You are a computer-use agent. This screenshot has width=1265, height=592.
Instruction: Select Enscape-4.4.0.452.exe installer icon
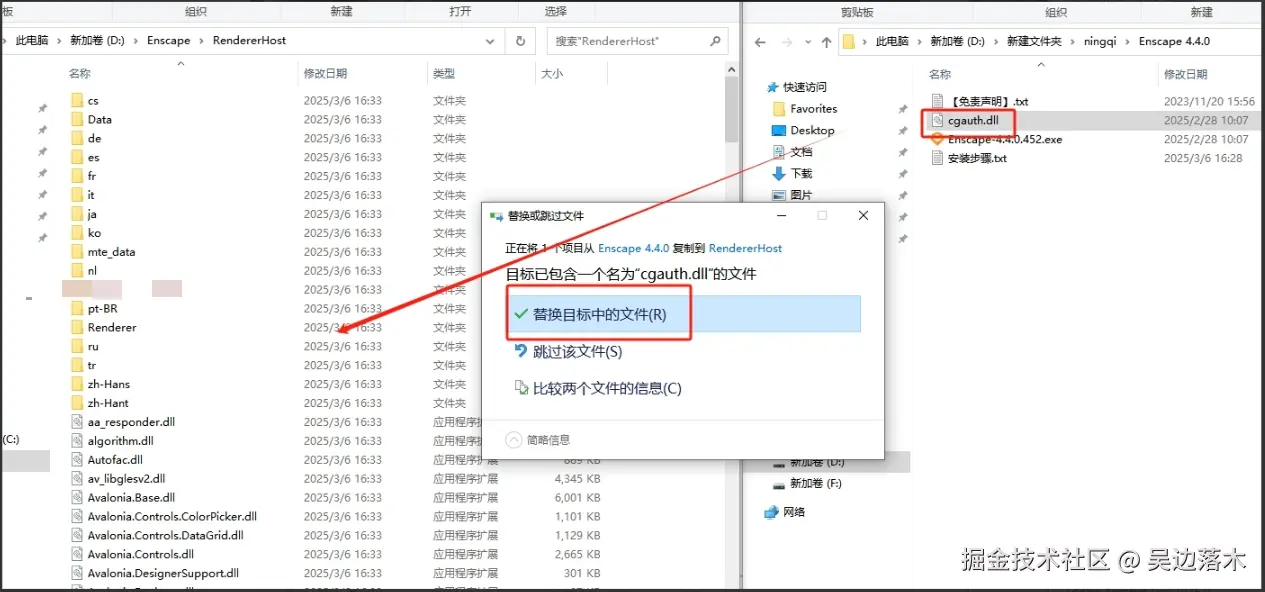pos(937,139)
